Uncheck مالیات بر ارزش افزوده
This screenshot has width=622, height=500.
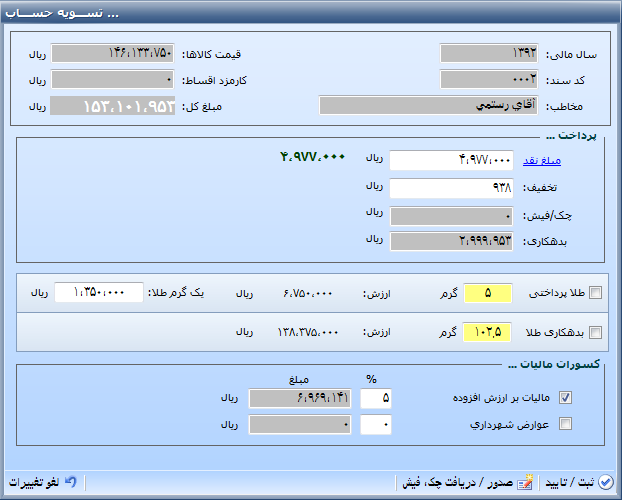pos(566,398)
